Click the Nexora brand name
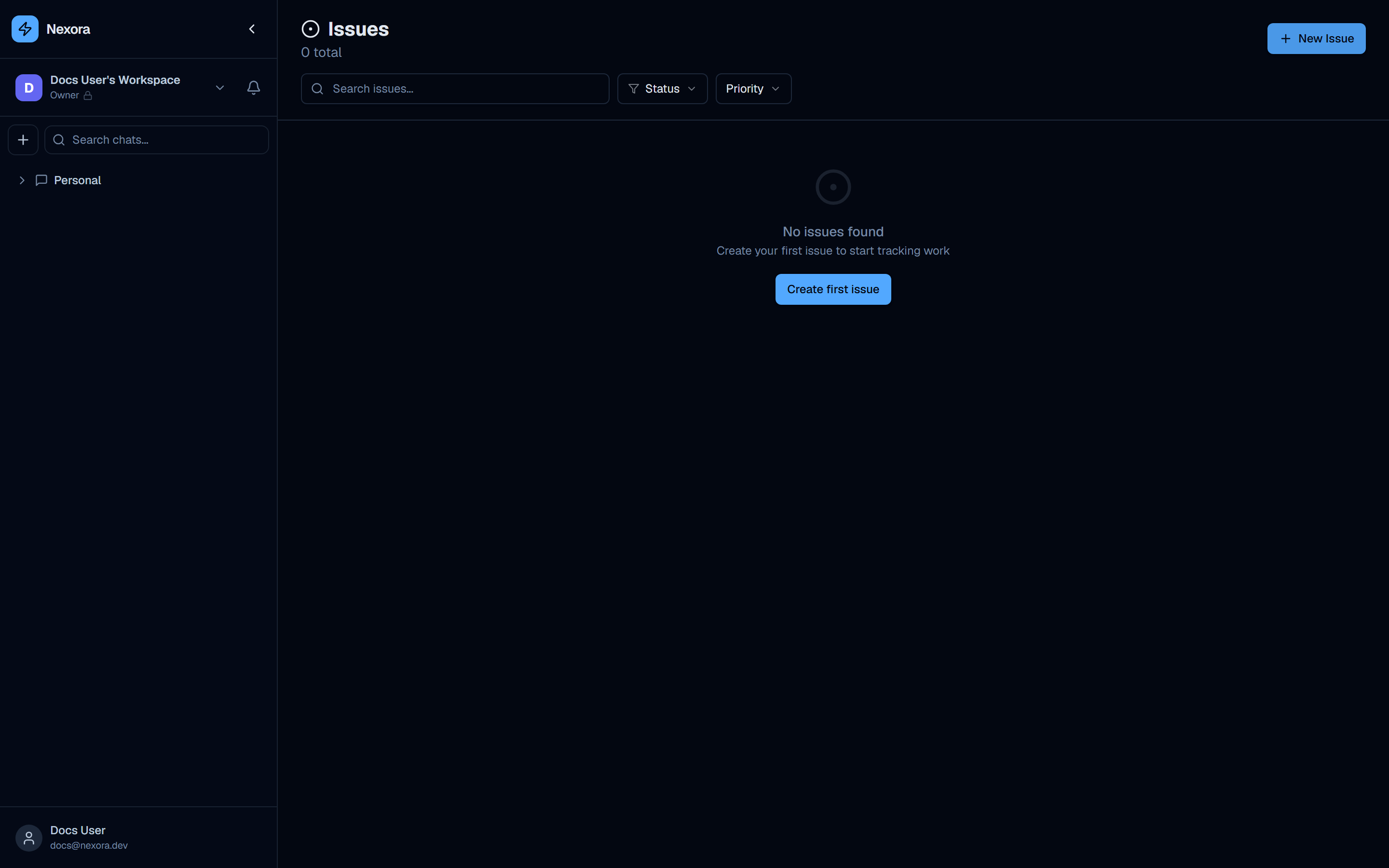Screen dimensions: 1389x868 click(68, 29)
